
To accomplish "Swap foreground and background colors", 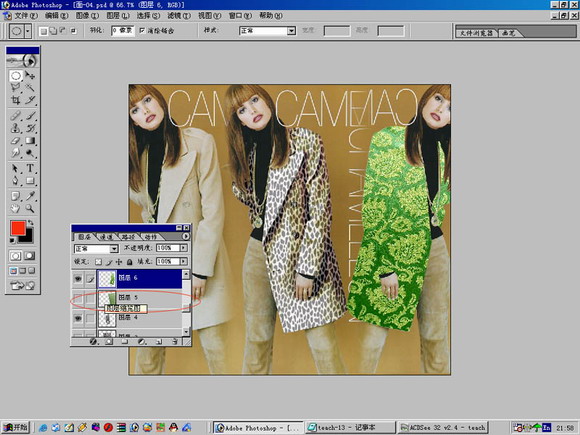I will pyautogui.click(x=31, y=223).
